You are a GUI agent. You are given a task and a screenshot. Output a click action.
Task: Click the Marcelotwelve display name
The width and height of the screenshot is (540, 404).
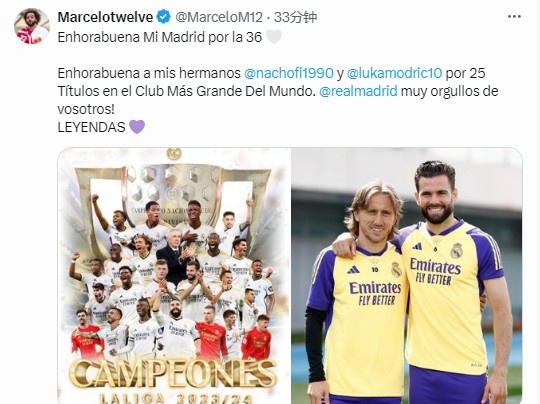(105, 17)
